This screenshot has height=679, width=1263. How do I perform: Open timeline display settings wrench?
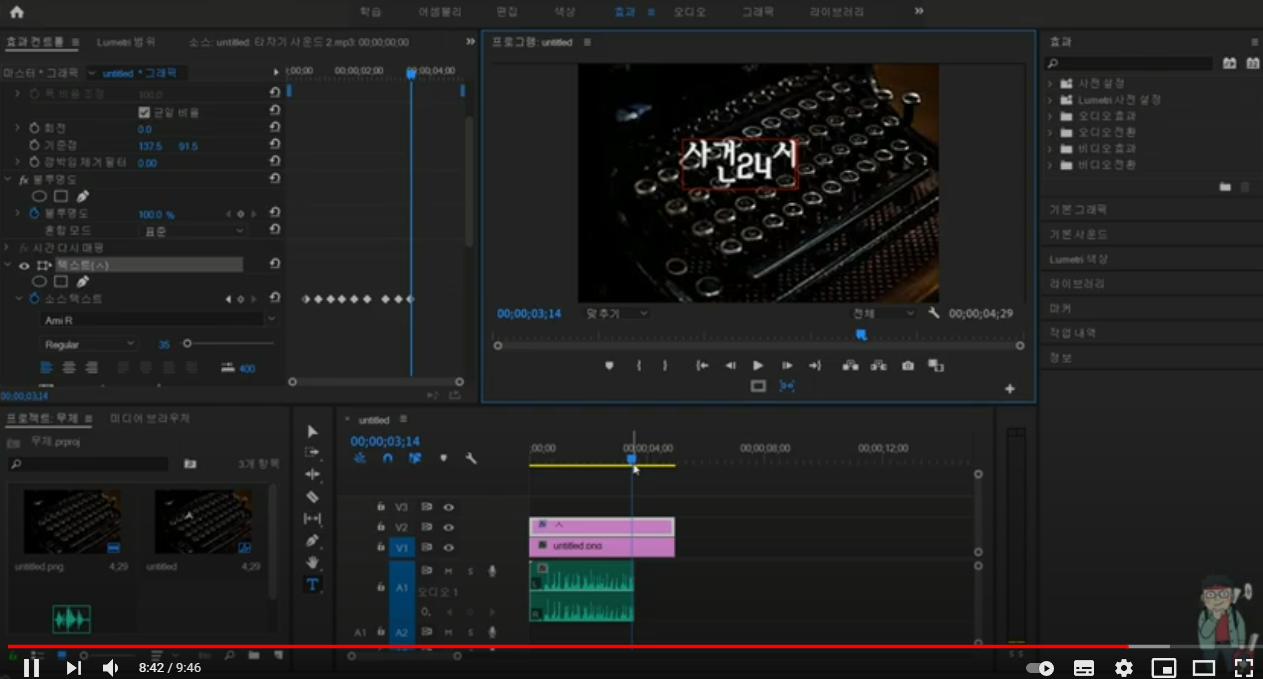(x=471, y=458)
